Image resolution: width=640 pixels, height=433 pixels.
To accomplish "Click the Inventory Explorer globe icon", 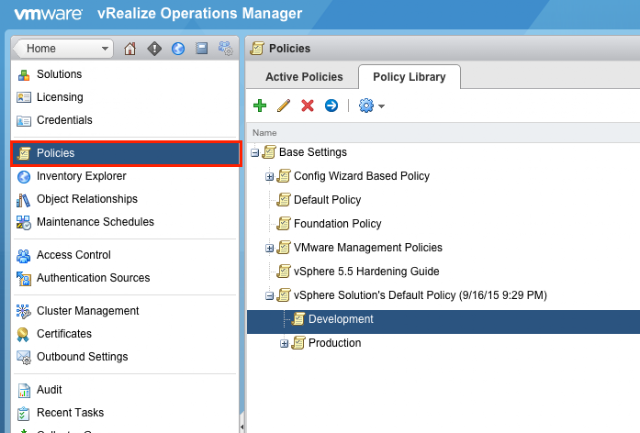I will (x=24, y=177).
